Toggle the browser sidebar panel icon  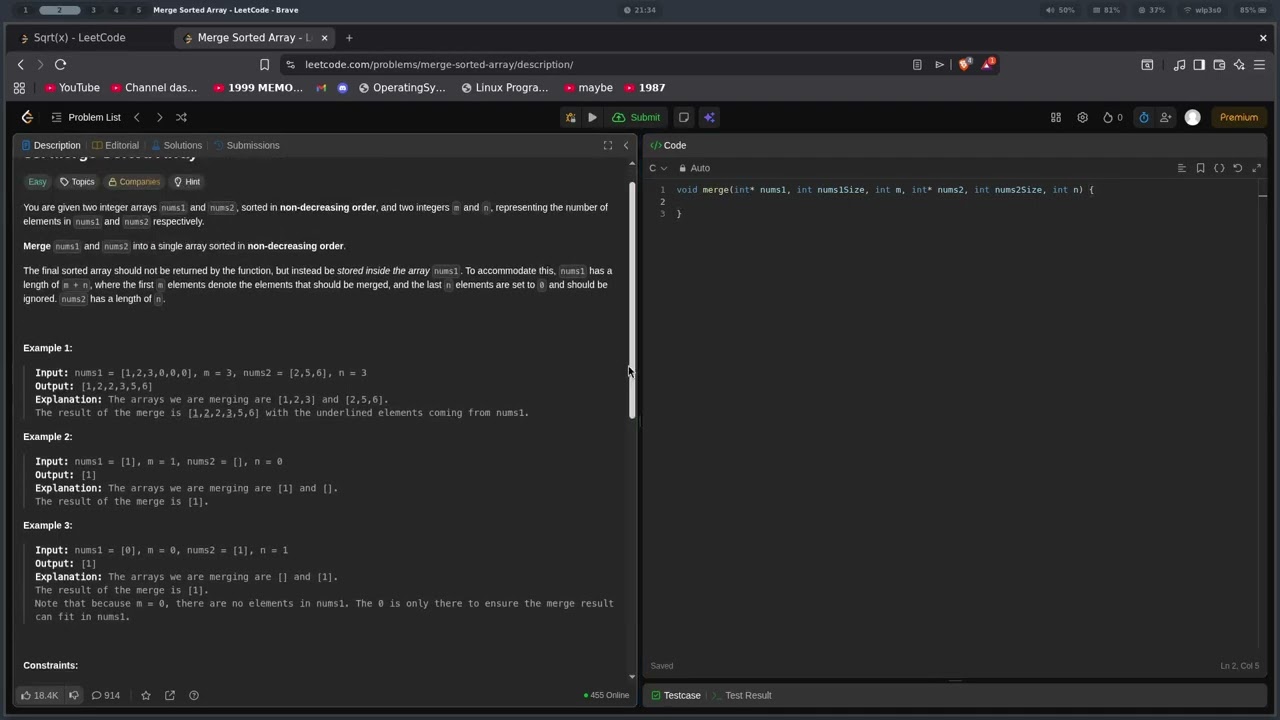pyautogui.click(x=1199, y=64)
